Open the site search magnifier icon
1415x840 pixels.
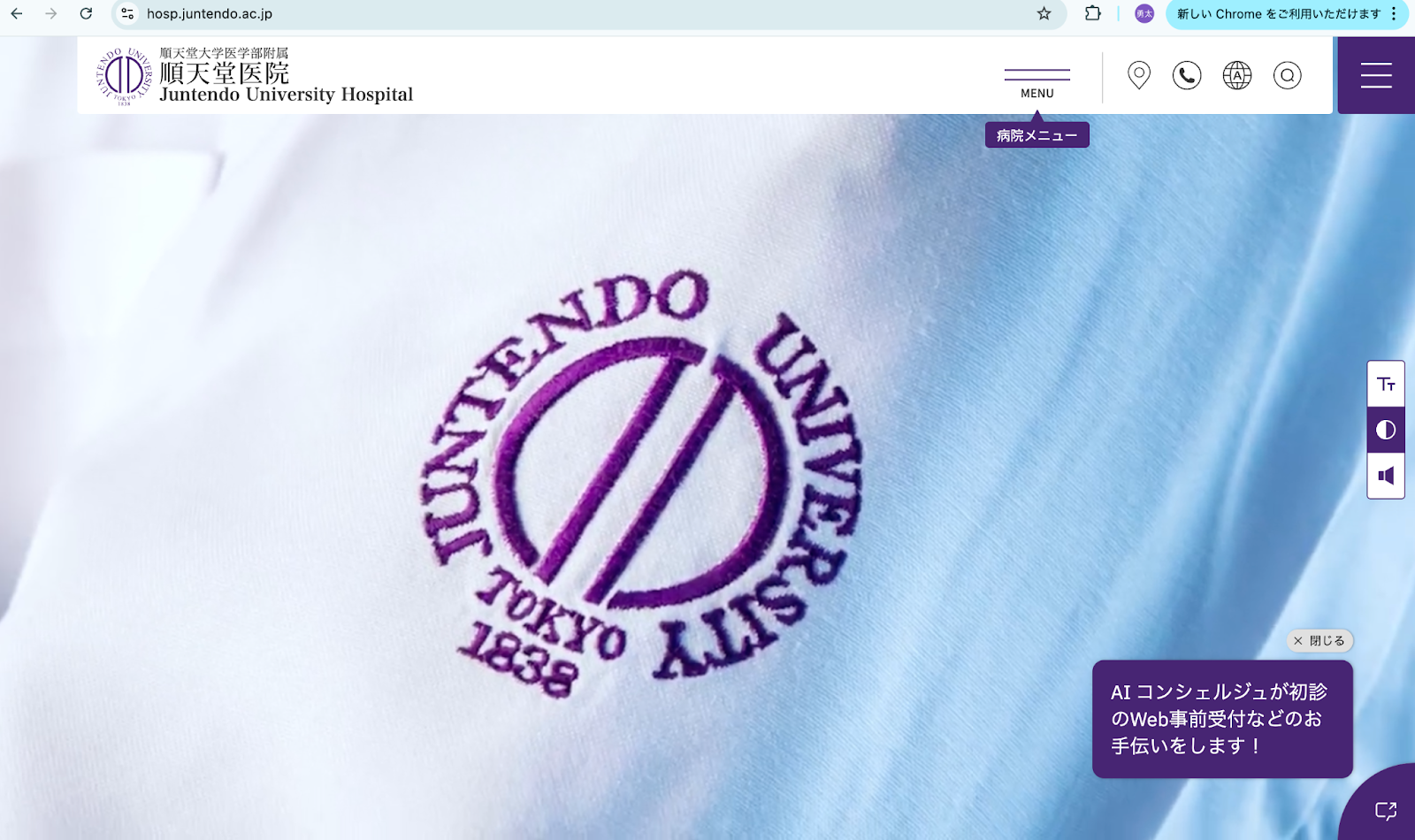pyautogui.click(x=1288, y=75)
